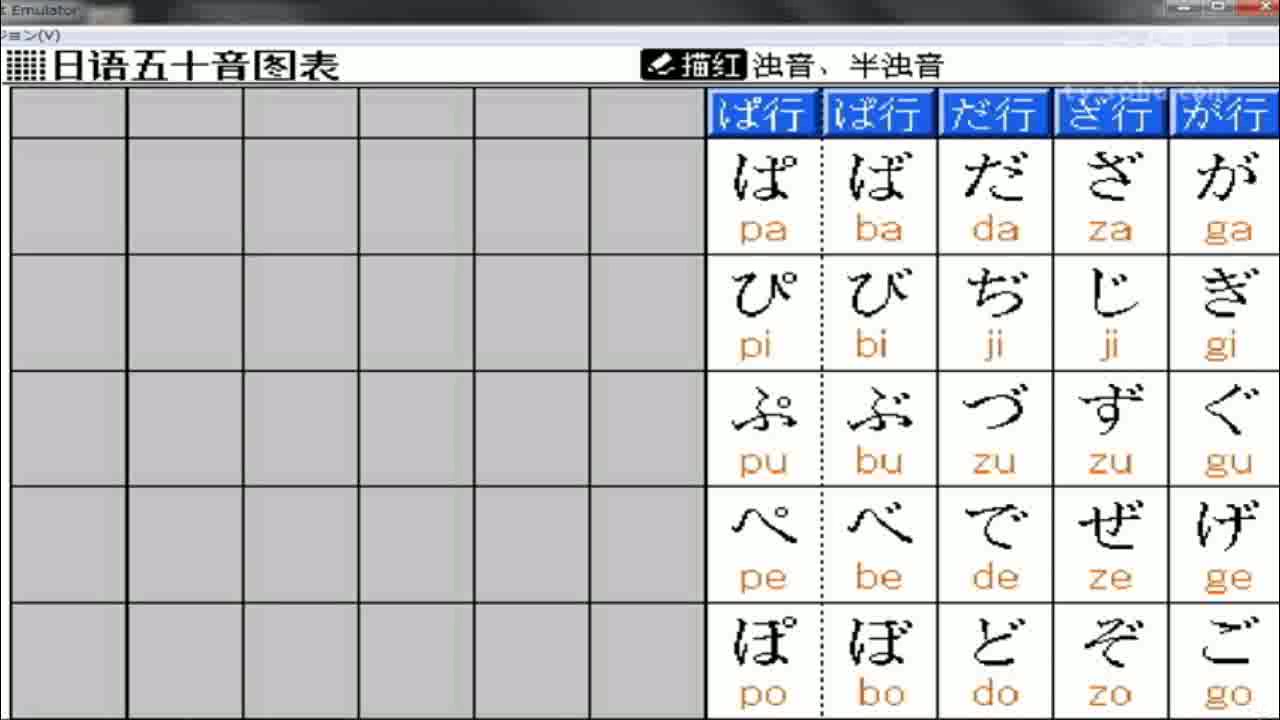Screen dimensions: 1280x720
Task: Pick the だ (da) kana cell
Action: tap(996, 197)
